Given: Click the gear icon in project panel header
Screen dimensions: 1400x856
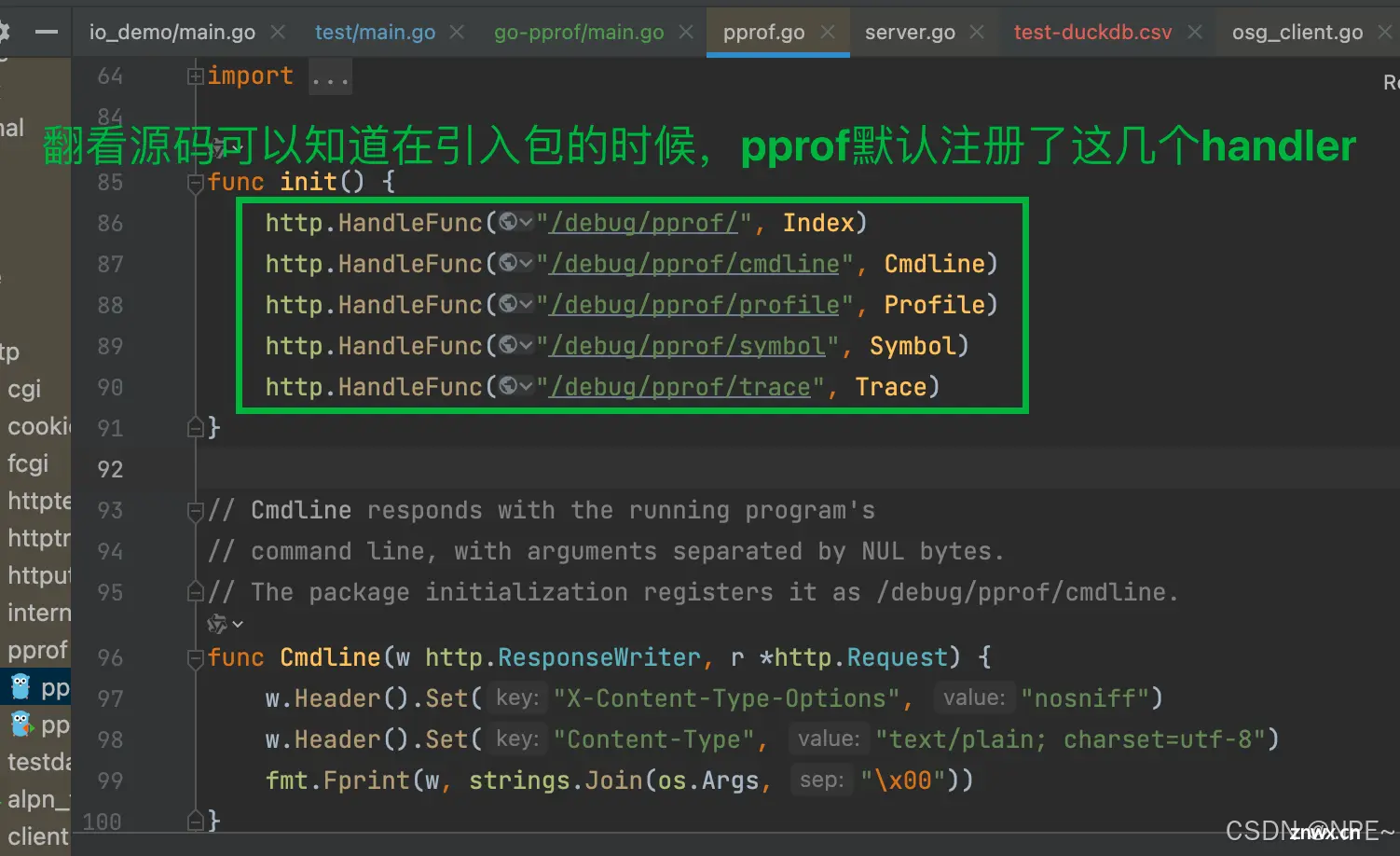Looking at the screenshot, I should [5, 33].
